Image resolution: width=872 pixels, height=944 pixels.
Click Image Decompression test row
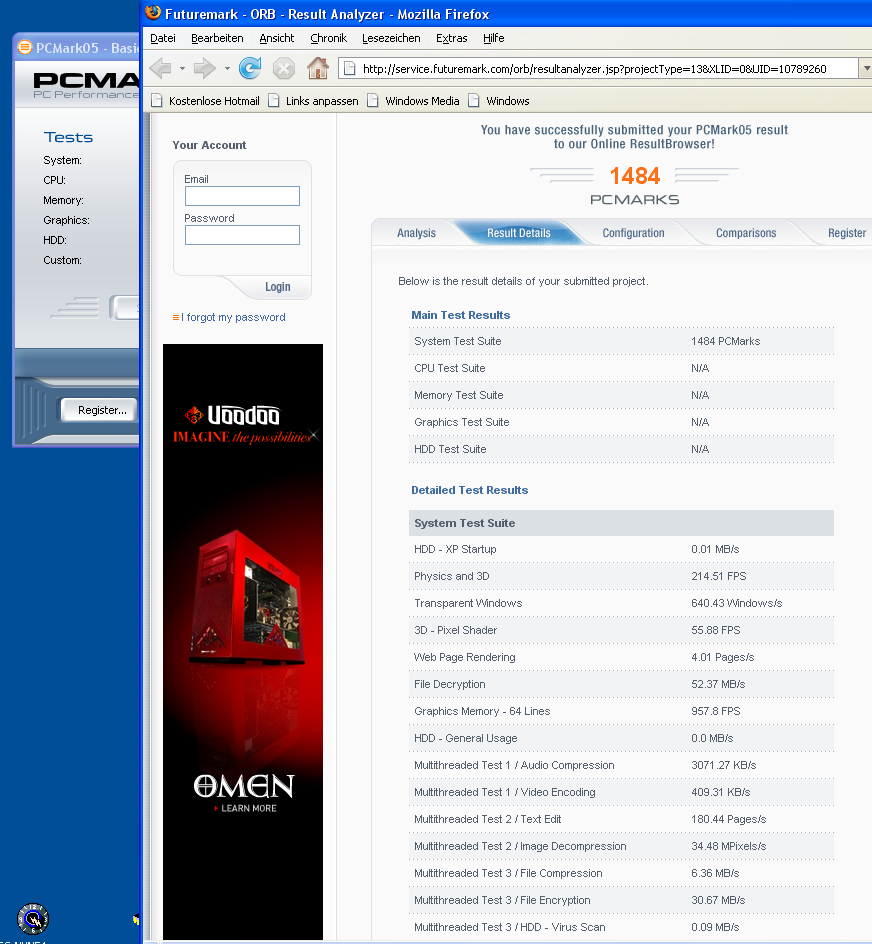[621, 848]
